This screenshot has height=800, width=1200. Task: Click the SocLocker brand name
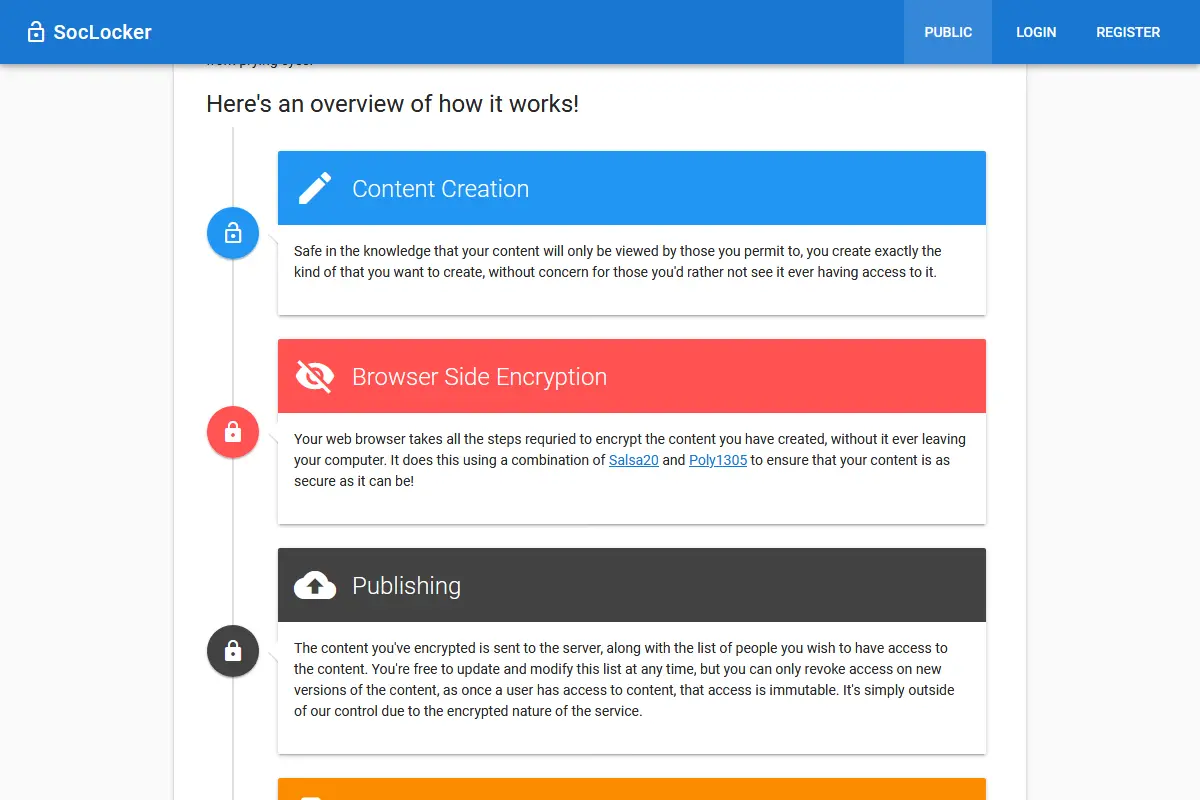tap(102, 32)
